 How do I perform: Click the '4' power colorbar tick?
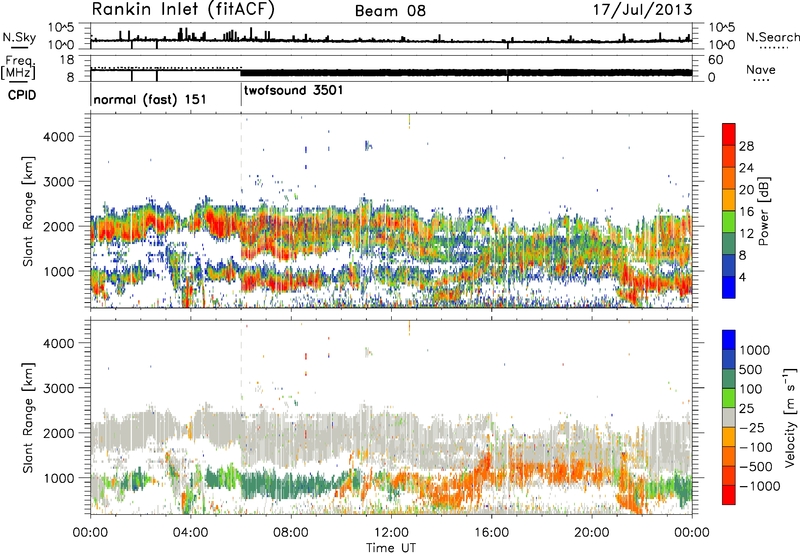(742, 278)
